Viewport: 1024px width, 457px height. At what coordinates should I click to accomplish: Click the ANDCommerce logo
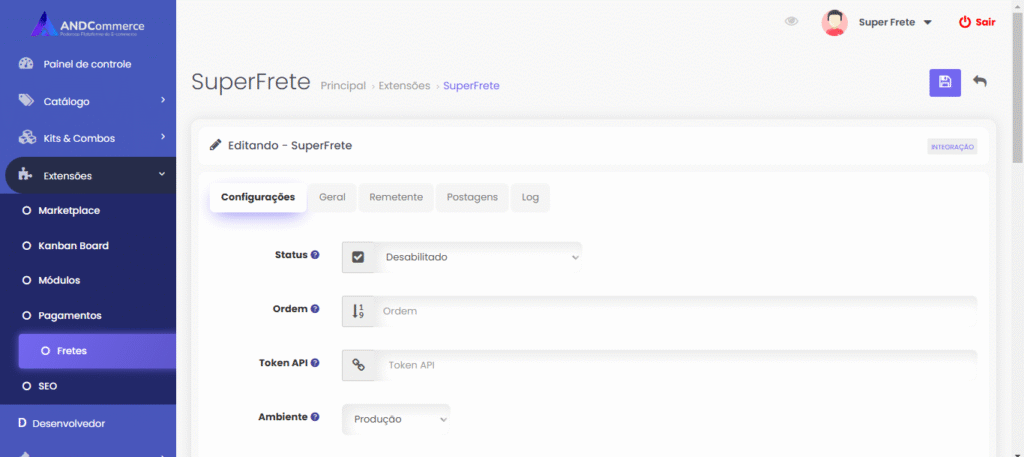click(x=88, y=25)
